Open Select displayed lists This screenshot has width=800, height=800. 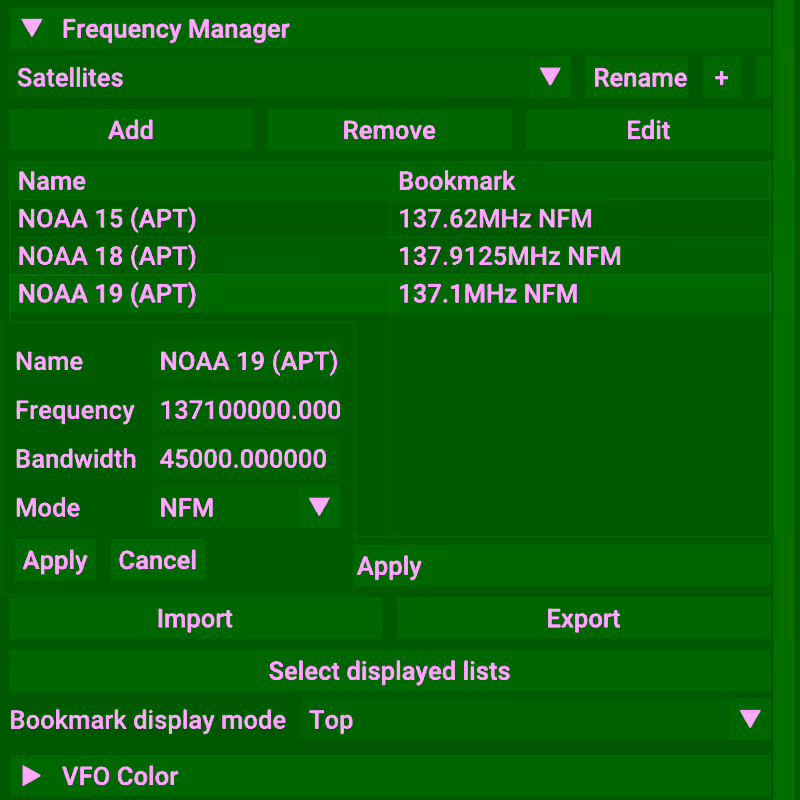tap(390, 670)
